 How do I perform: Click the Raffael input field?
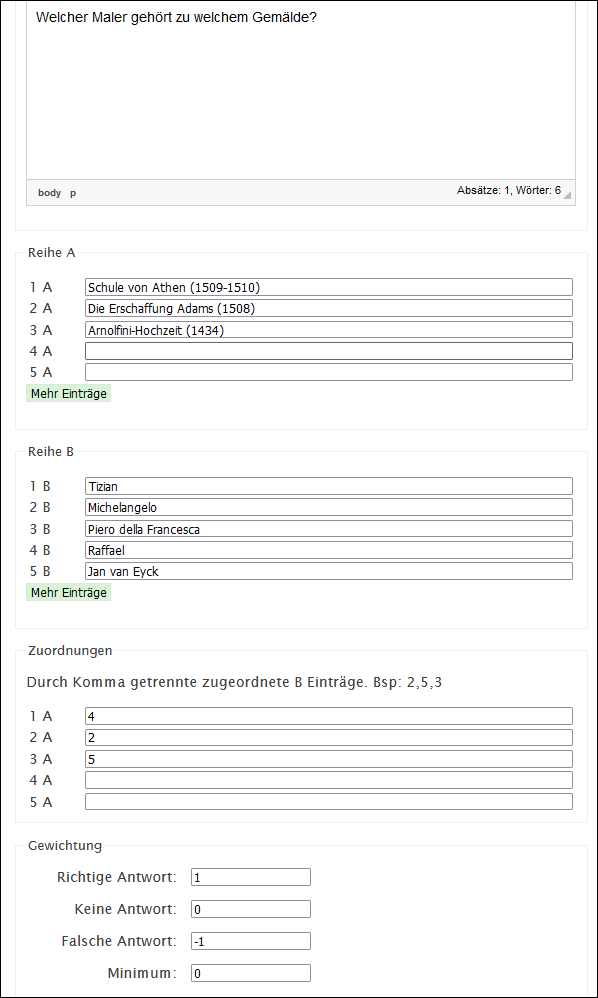(329, 550)
